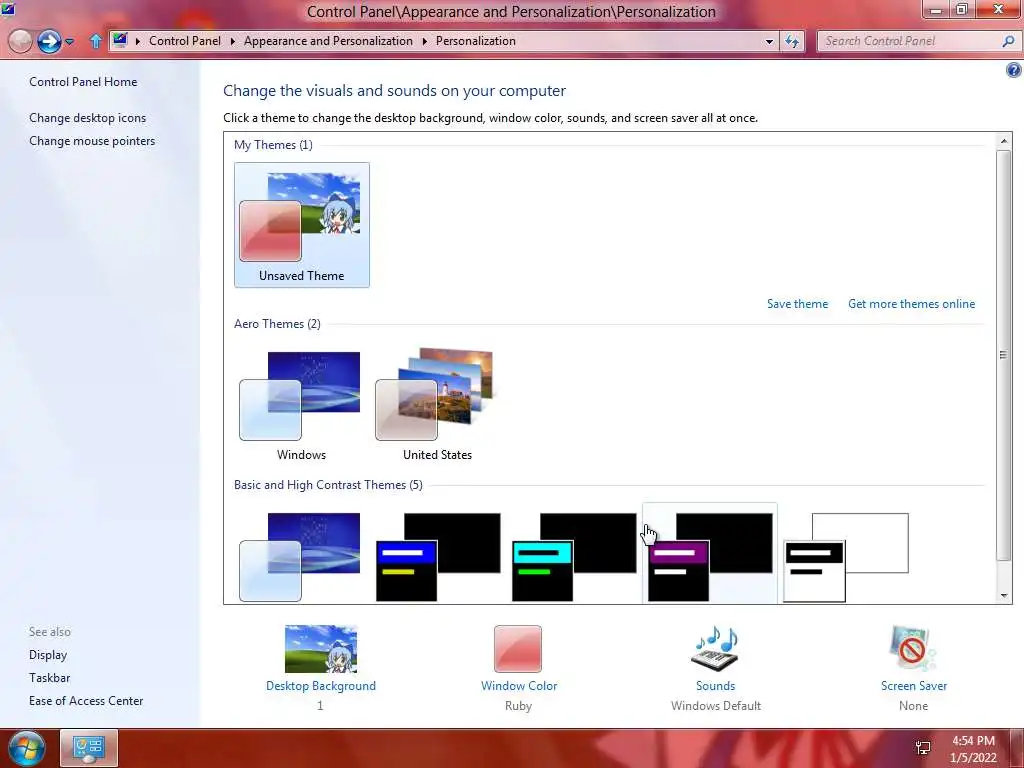The width and height of the screenshot is (1024, 768).
Task: Open the recent pages dropdown arrow
Action: (x=69, y=42)
